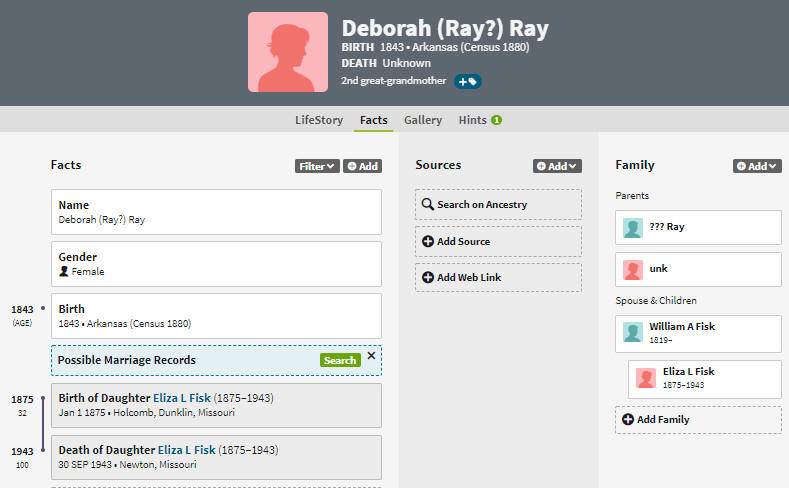Click the ??? Ray parent avatar icon
Image resolution: width=789 pixels, height=488 pixels.
tap(633, 228)
